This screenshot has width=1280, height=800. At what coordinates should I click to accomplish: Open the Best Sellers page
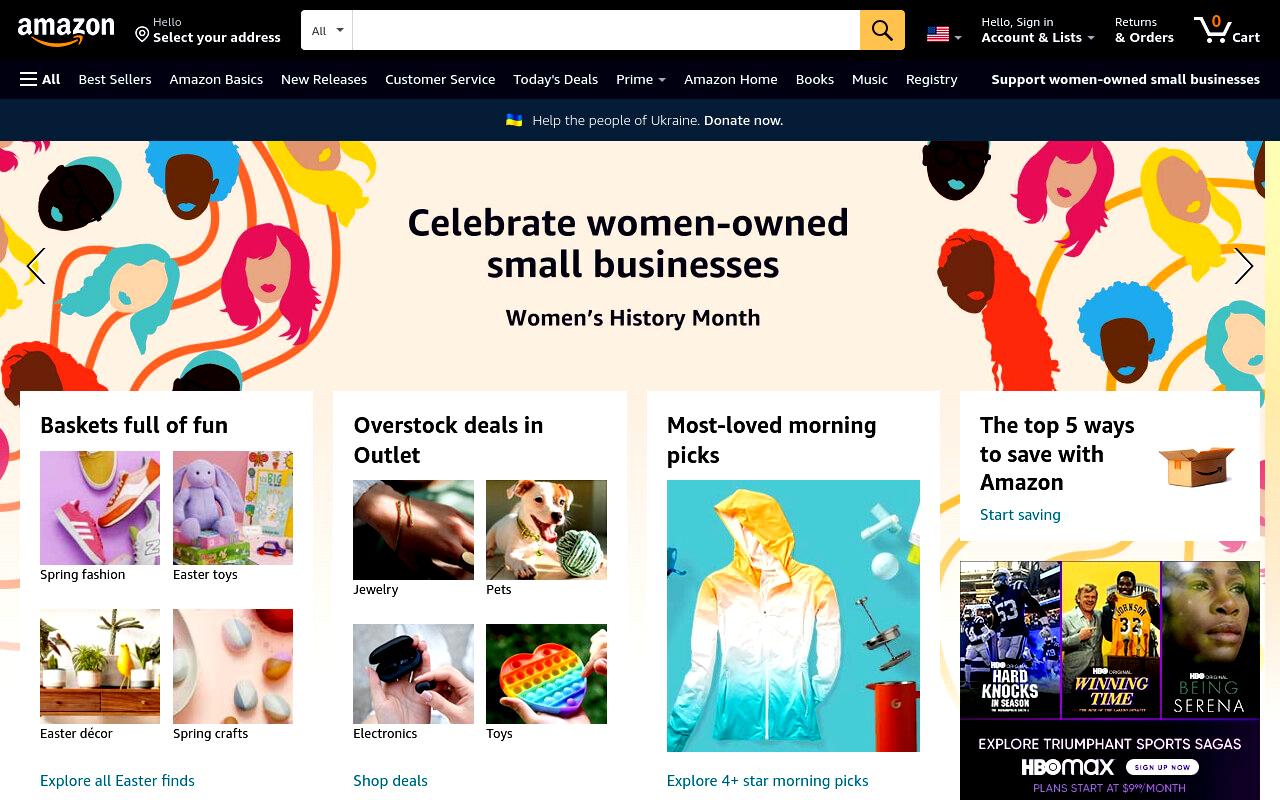115,79
